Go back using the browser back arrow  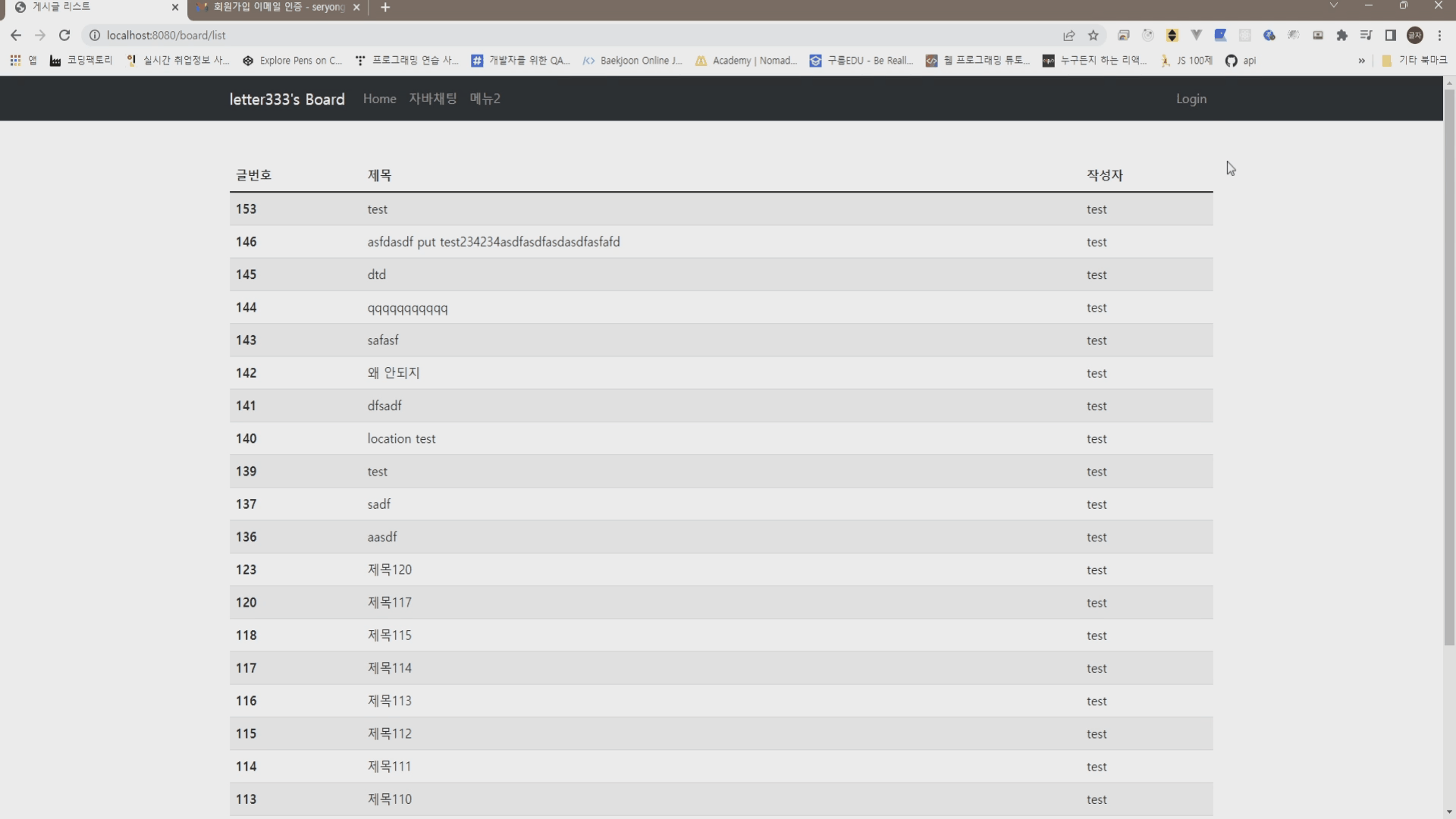pos(16,36)
